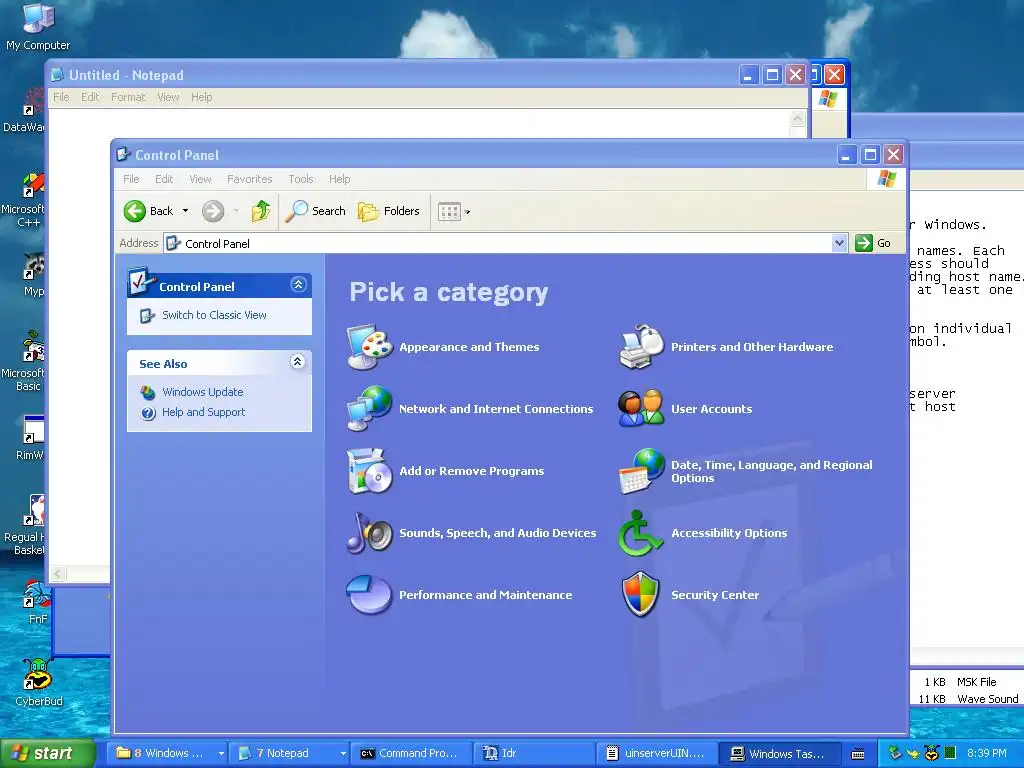This screenshot has height=768, width=1024.
Task: Click Sounds, Speech, and Audio Devices icon
Action: click(x=370, y=533)
